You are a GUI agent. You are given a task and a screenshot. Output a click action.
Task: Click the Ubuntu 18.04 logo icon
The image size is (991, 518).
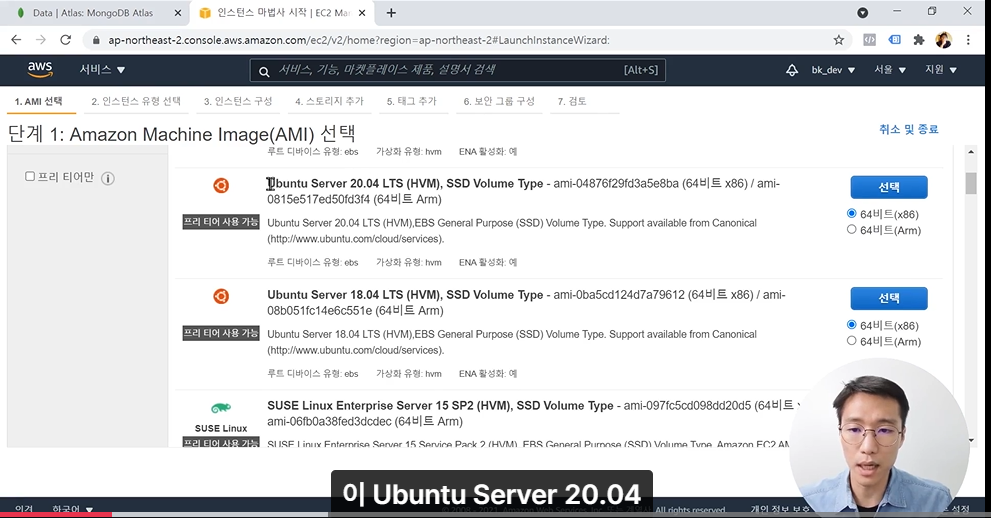pyautogui.click(x=221, y=296)
